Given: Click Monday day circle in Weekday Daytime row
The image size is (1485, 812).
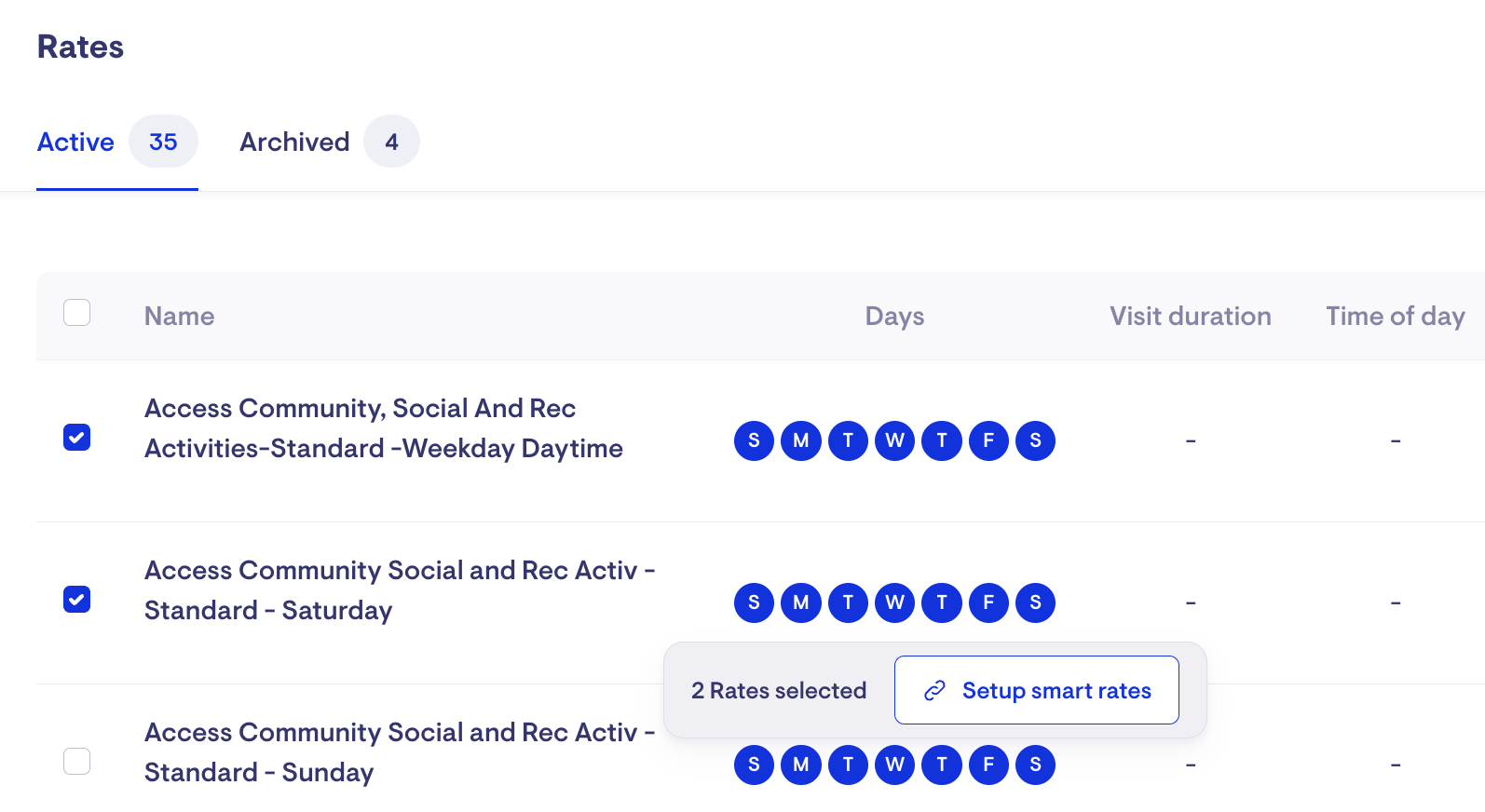Looking at the screenshot, I should [801, 440].
